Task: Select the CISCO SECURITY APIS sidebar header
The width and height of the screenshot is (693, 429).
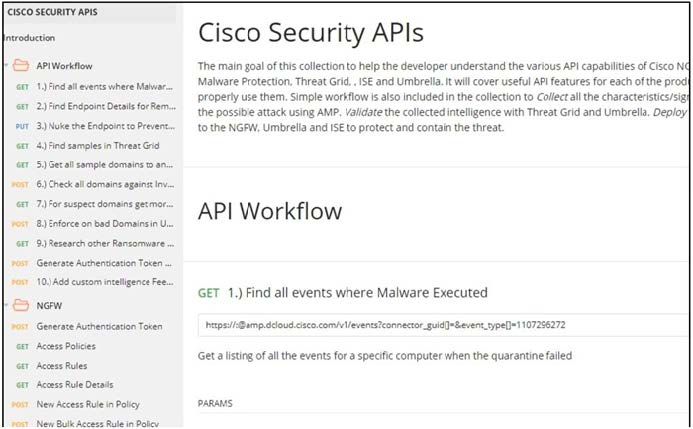Action: pyautogui.click(x=49, y=13)
